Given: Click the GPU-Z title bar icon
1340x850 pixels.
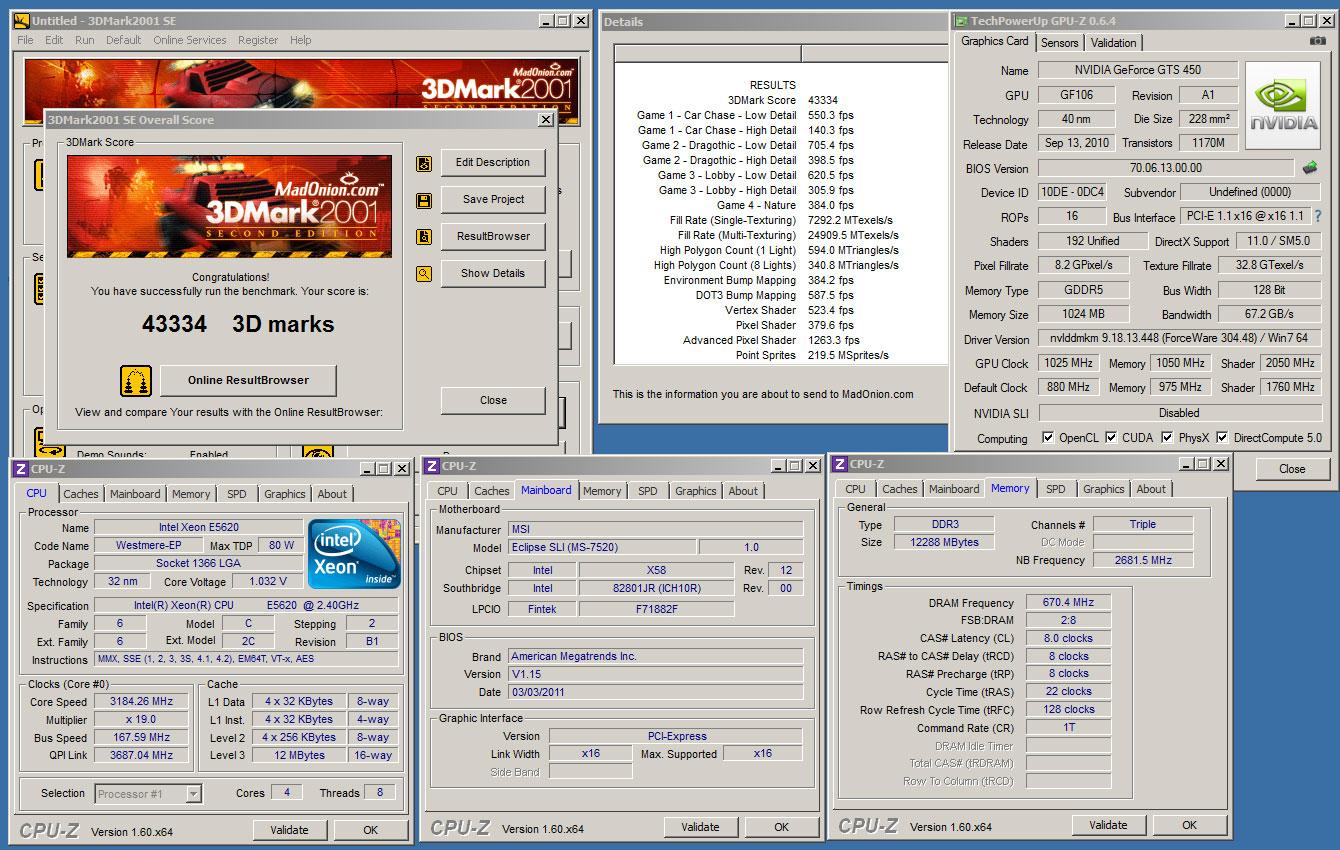Looking at the screenshot, I should click(961, 21).
